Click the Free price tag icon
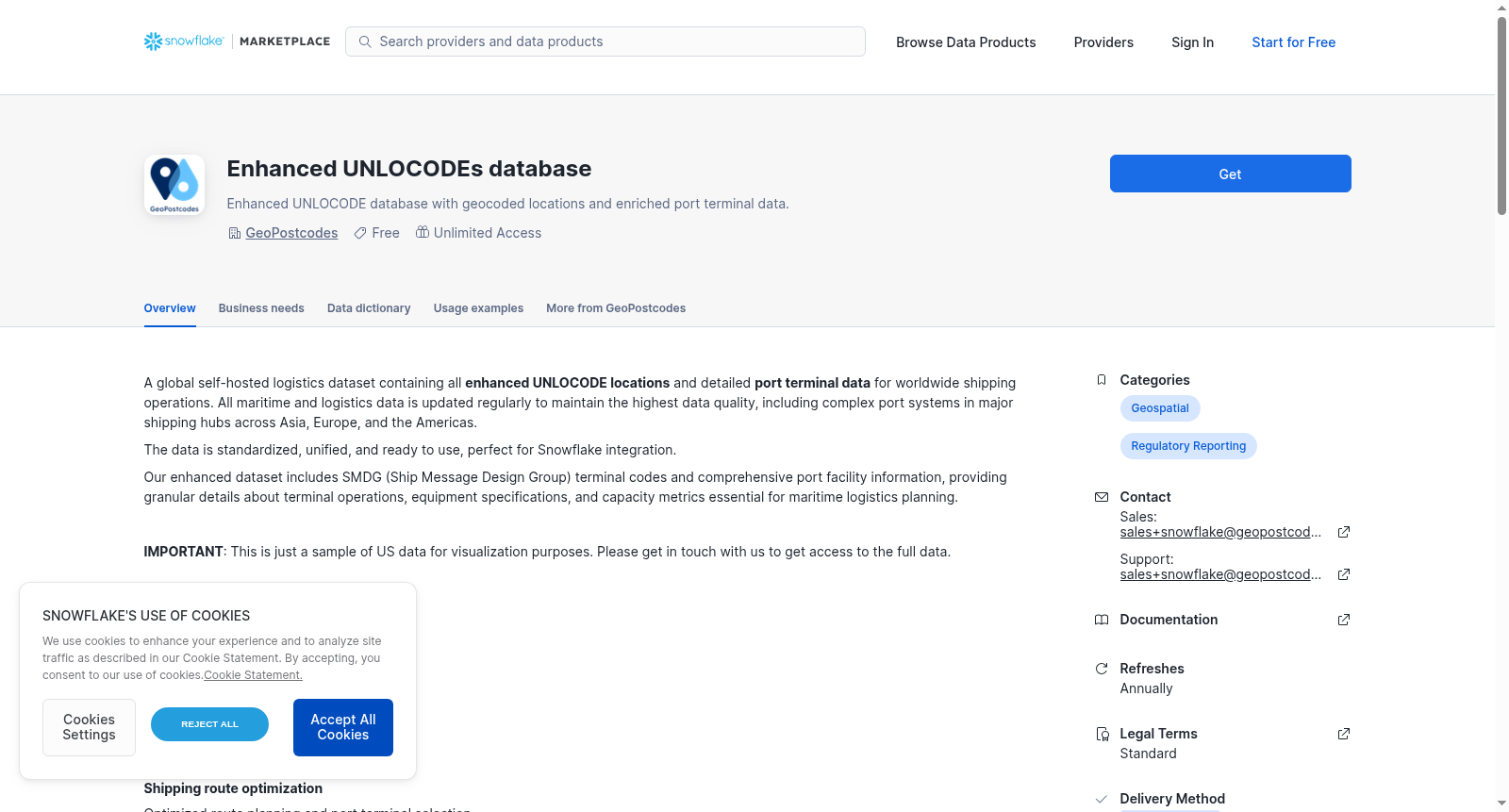This screenshot has height=812, width=1509. click(x=360, y=233)
